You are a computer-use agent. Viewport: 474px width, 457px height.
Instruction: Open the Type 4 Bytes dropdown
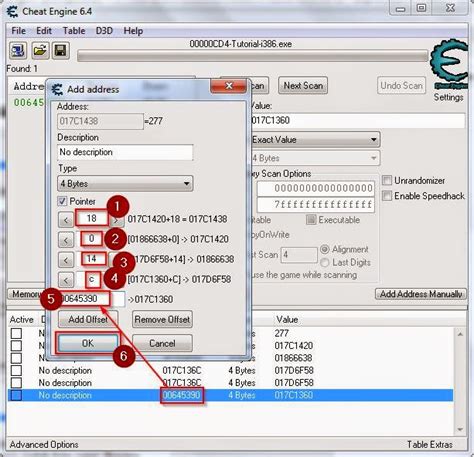pos(125,184)
